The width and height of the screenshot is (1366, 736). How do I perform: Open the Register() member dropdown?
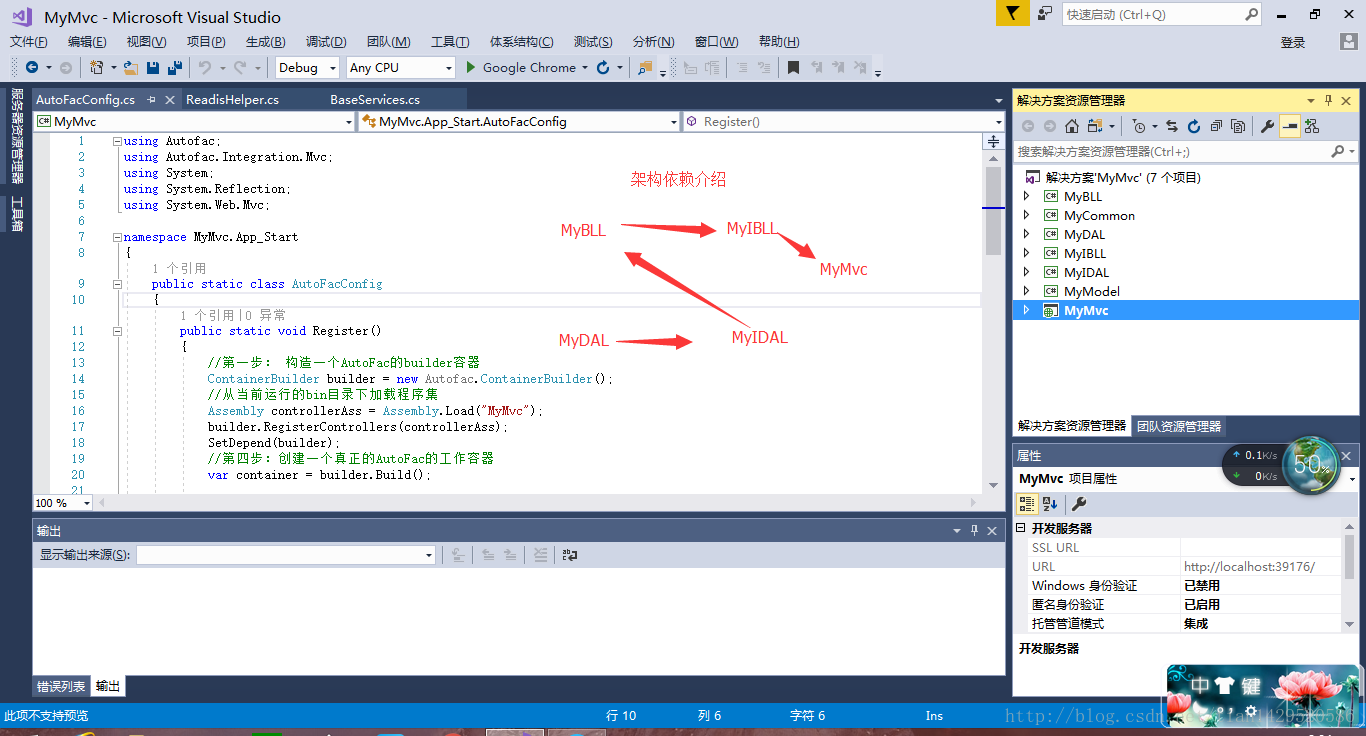click(998, 121)
